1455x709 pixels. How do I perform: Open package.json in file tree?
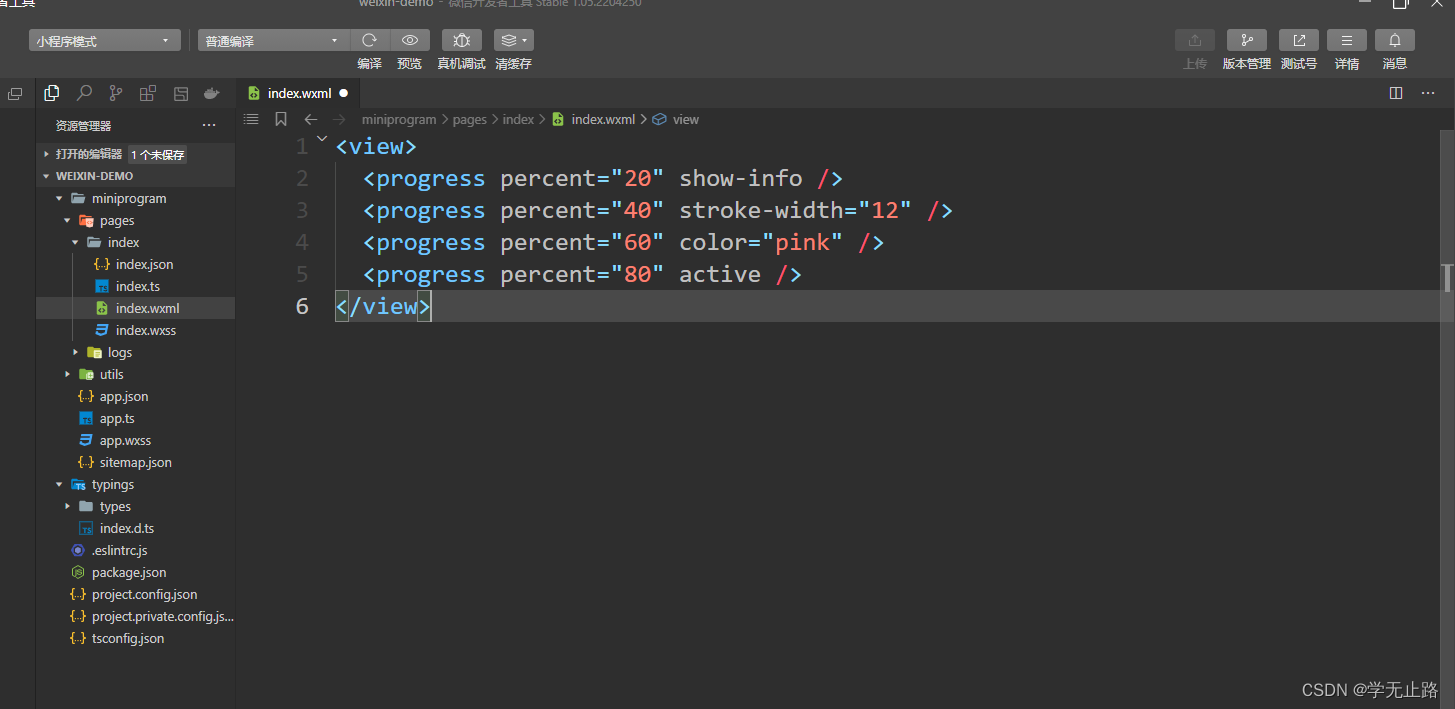point(129,572)
